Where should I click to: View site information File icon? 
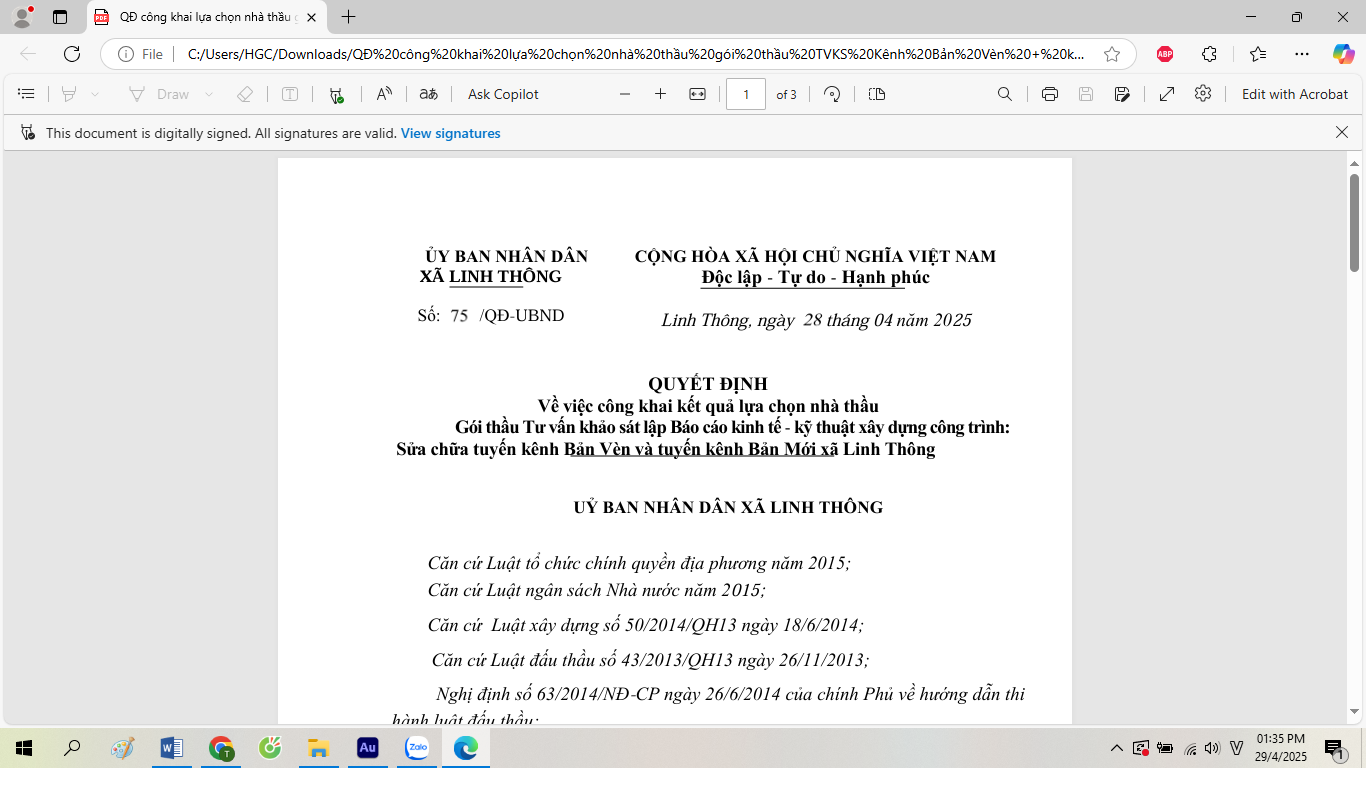pos(140,54)
